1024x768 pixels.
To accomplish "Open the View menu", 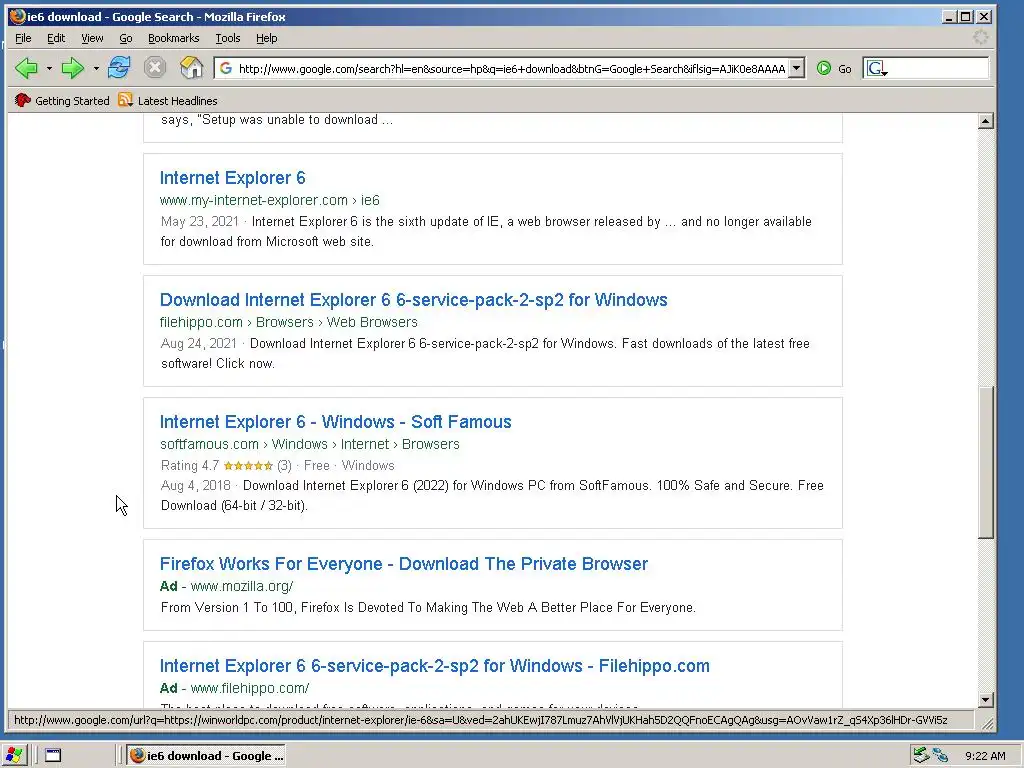I will (92, 39).
